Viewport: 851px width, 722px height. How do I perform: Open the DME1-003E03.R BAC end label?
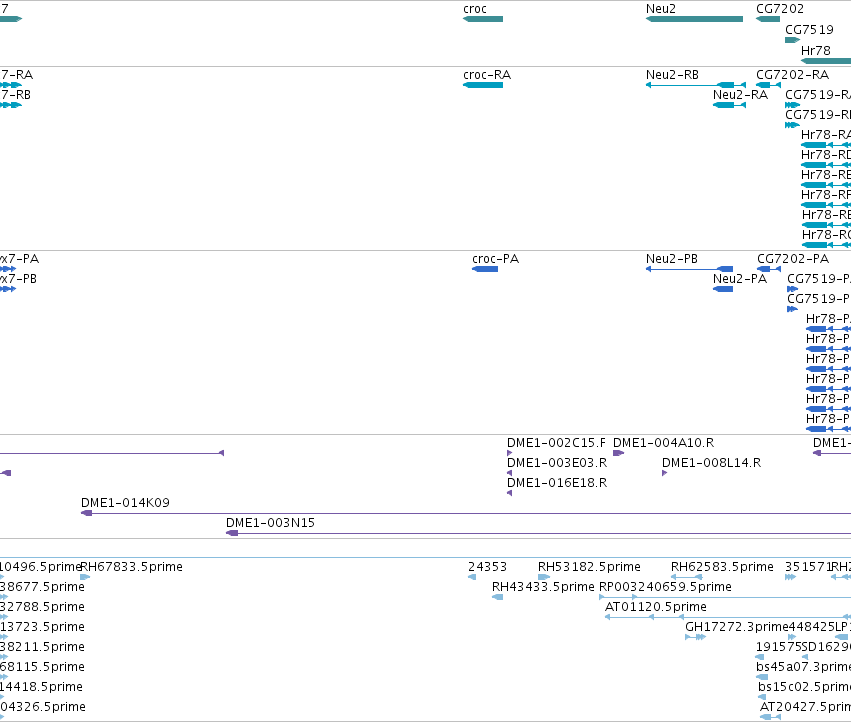557,463
